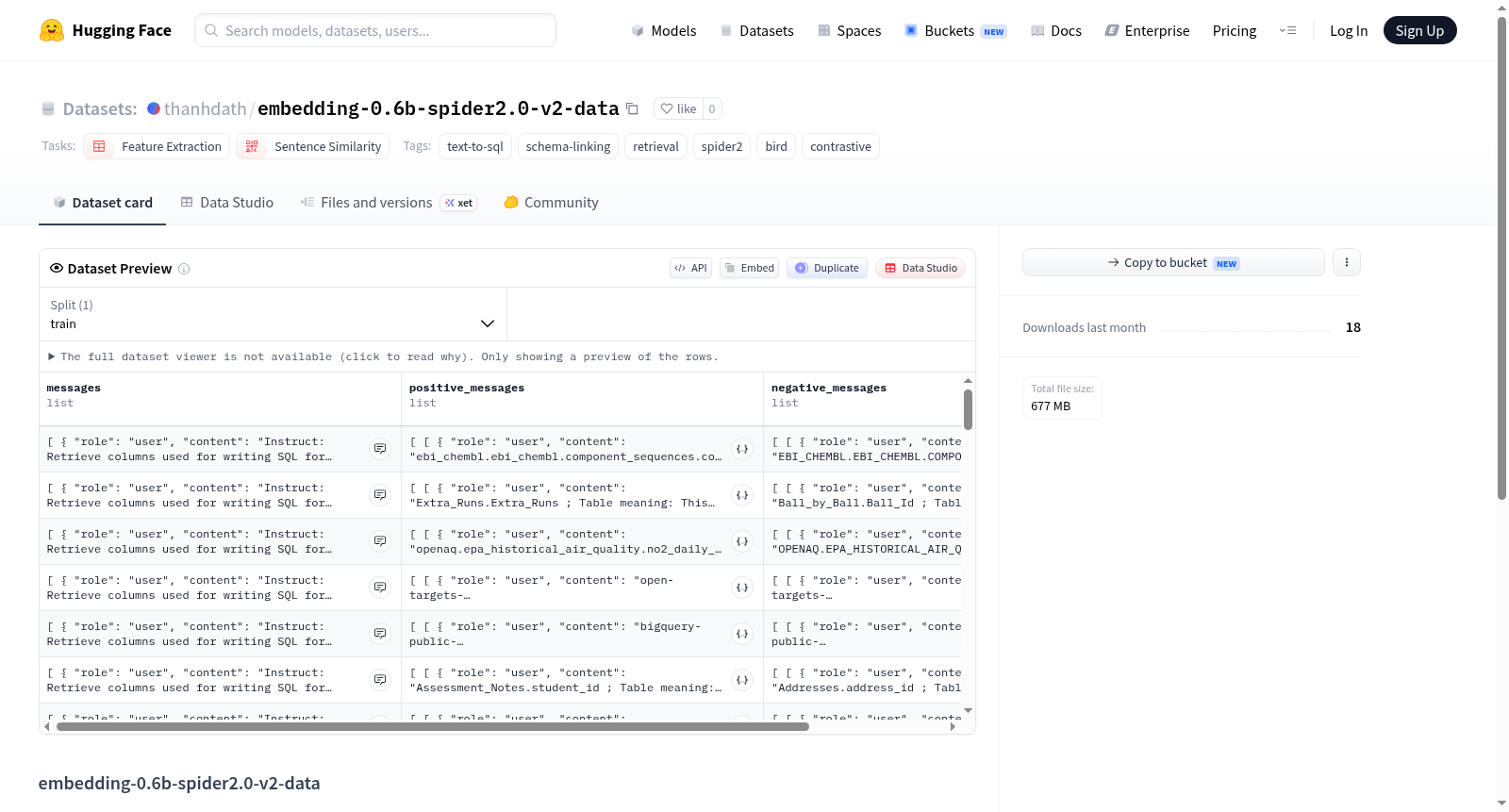Click Copy to bucket button
The image size is (1509, 812).
[x=1173, y=262]
